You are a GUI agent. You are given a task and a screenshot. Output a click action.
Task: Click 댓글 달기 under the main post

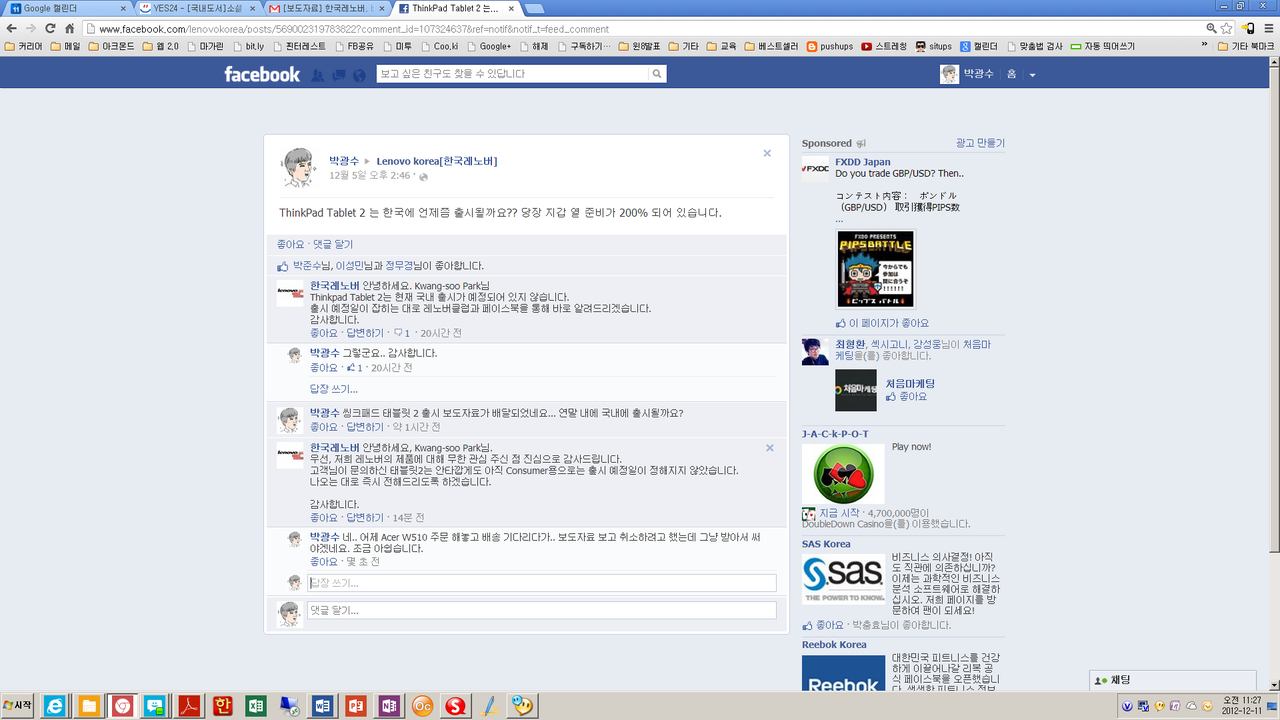tap(333, 244)
